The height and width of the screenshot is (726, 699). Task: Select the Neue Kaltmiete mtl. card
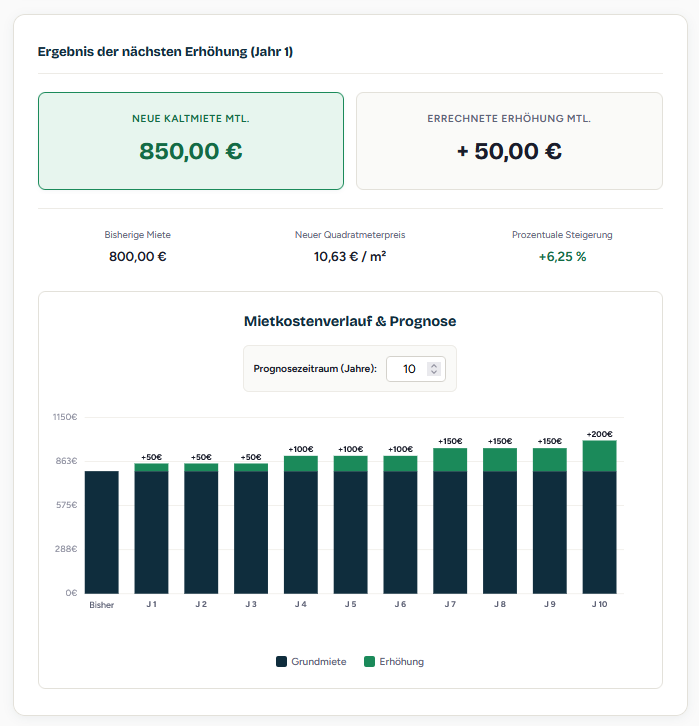[x=190, y=141]
